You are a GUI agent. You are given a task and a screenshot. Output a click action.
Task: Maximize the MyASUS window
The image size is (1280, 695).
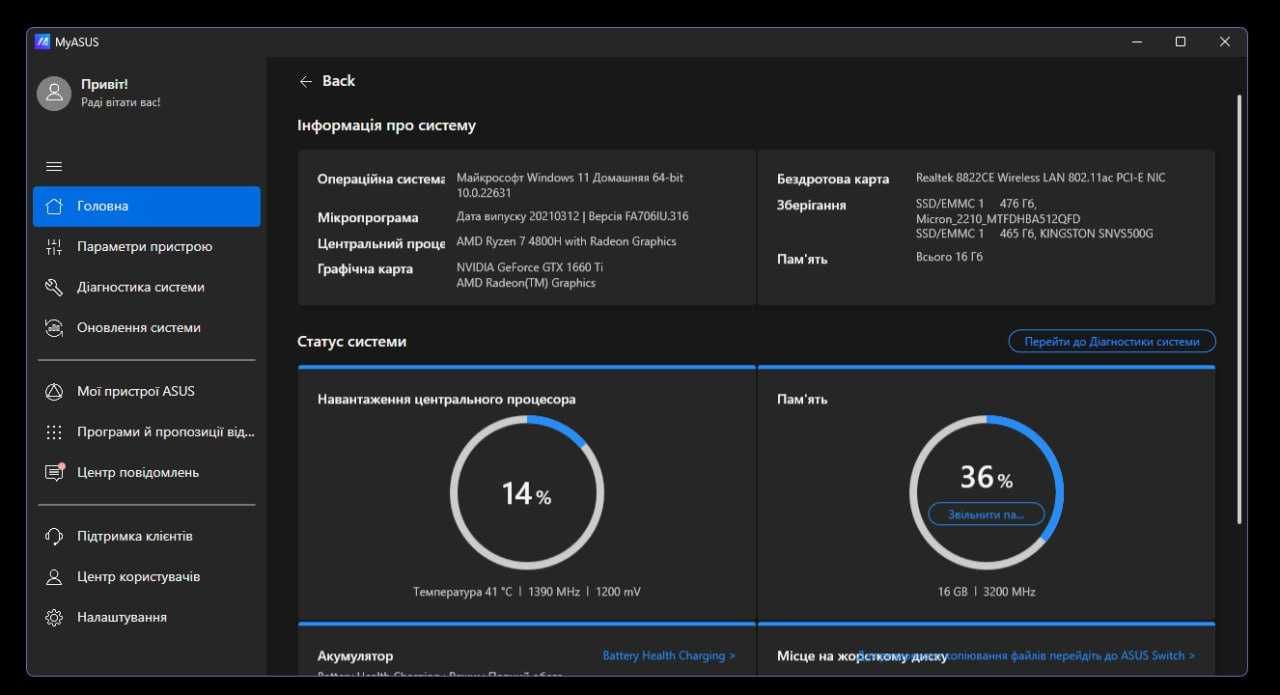(1181, 42)
